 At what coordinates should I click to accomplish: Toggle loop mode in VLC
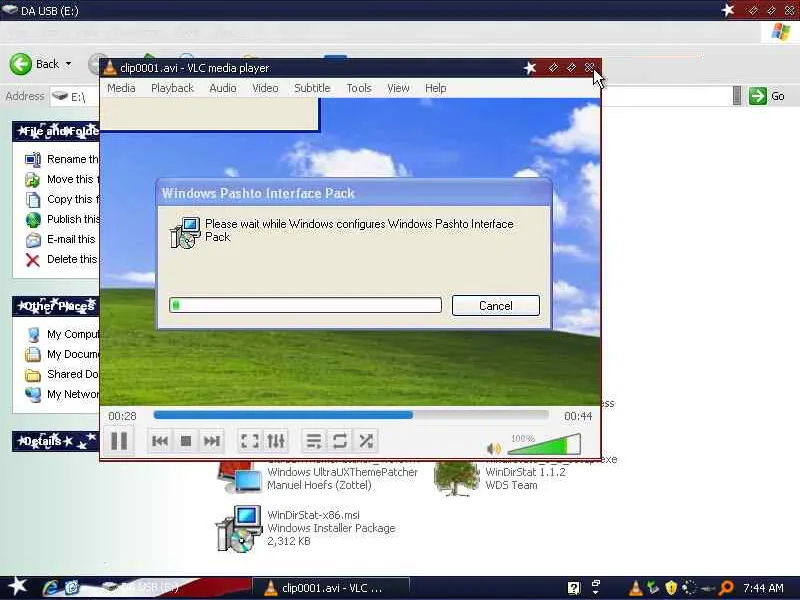340,441
